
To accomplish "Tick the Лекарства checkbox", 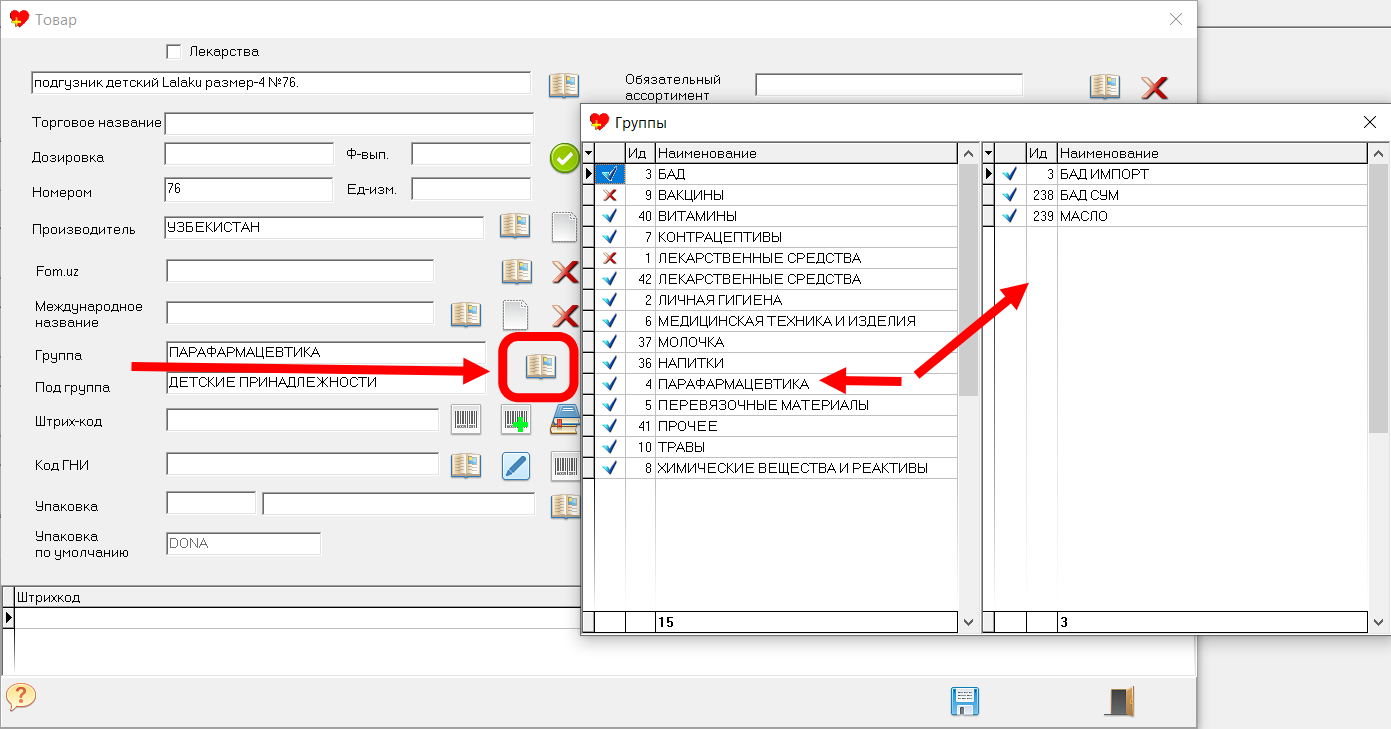I will click(x=174, y=51).
